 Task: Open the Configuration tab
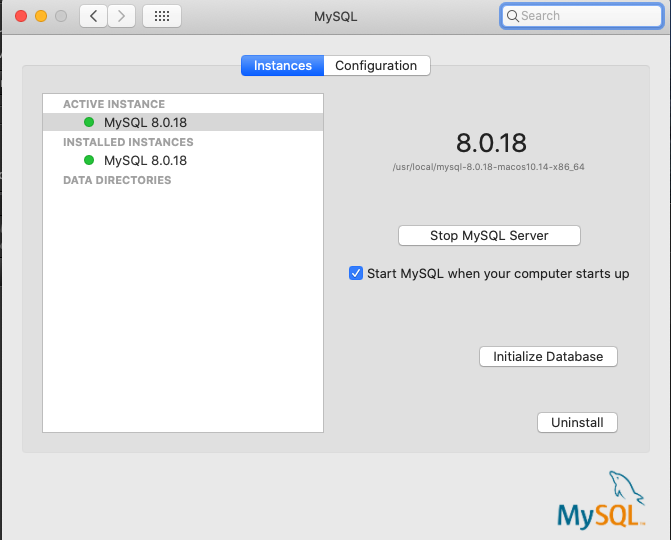[377, 65]
